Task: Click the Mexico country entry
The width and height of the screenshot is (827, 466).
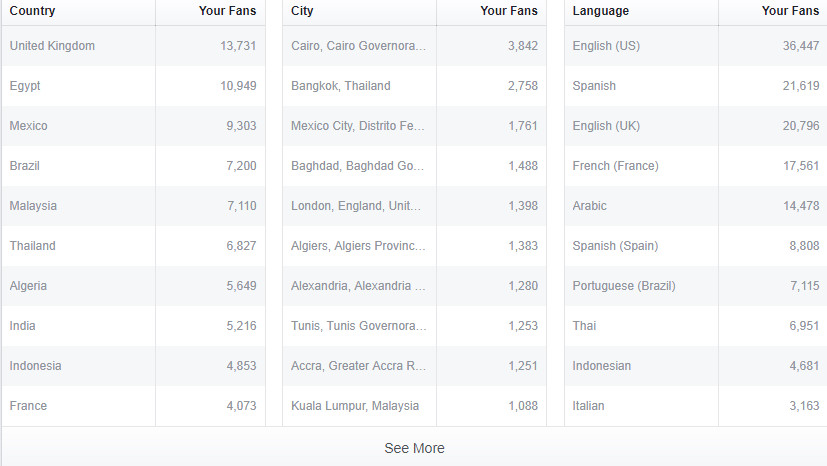Action: (x=29, y=126)
